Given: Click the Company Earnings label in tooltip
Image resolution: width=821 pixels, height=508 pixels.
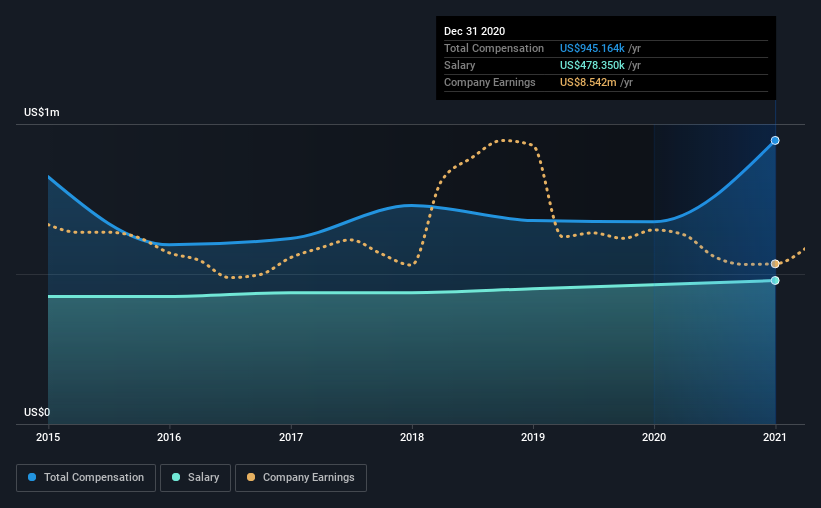Looking at the screenshot, I should pos(490,82).
